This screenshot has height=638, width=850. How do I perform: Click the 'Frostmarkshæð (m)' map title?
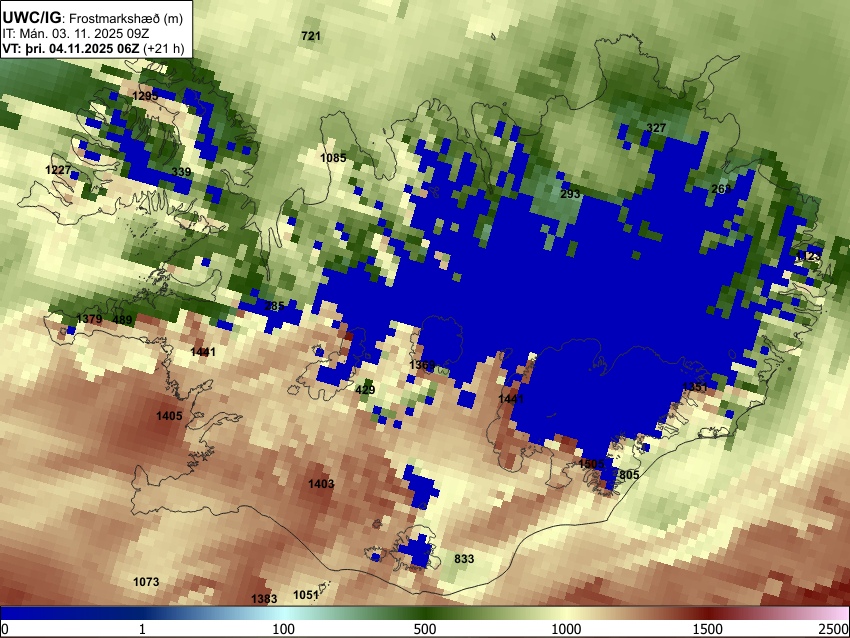coord(126,18)
